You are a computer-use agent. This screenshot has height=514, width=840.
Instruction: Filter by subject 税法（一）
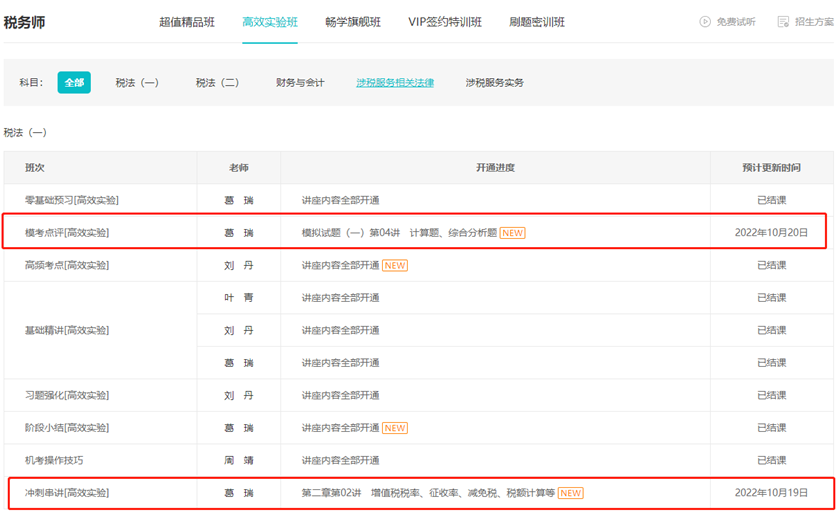coord(137,83)
